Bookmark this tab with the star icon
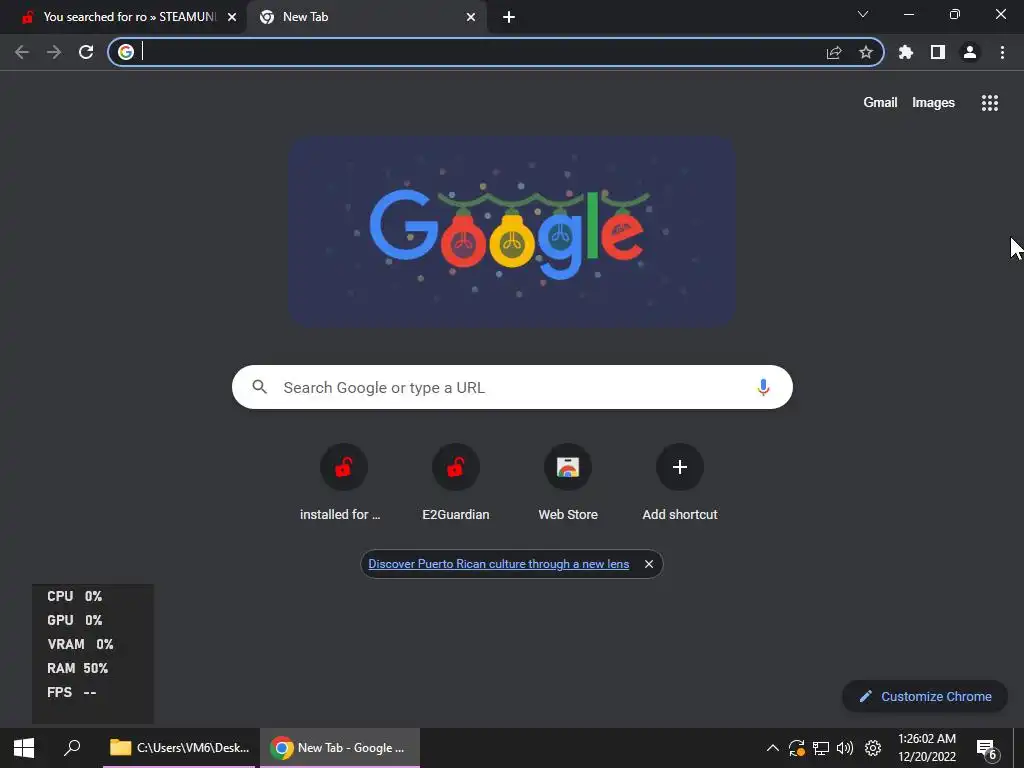The image size is (1024, 768). click(866, 52)
